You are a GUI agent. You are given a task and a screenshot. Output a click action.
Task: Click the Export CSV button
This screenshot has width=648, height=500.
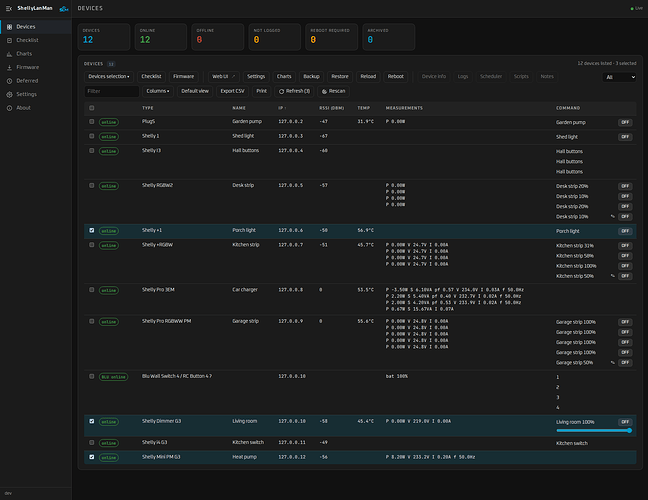click(232, 91)
